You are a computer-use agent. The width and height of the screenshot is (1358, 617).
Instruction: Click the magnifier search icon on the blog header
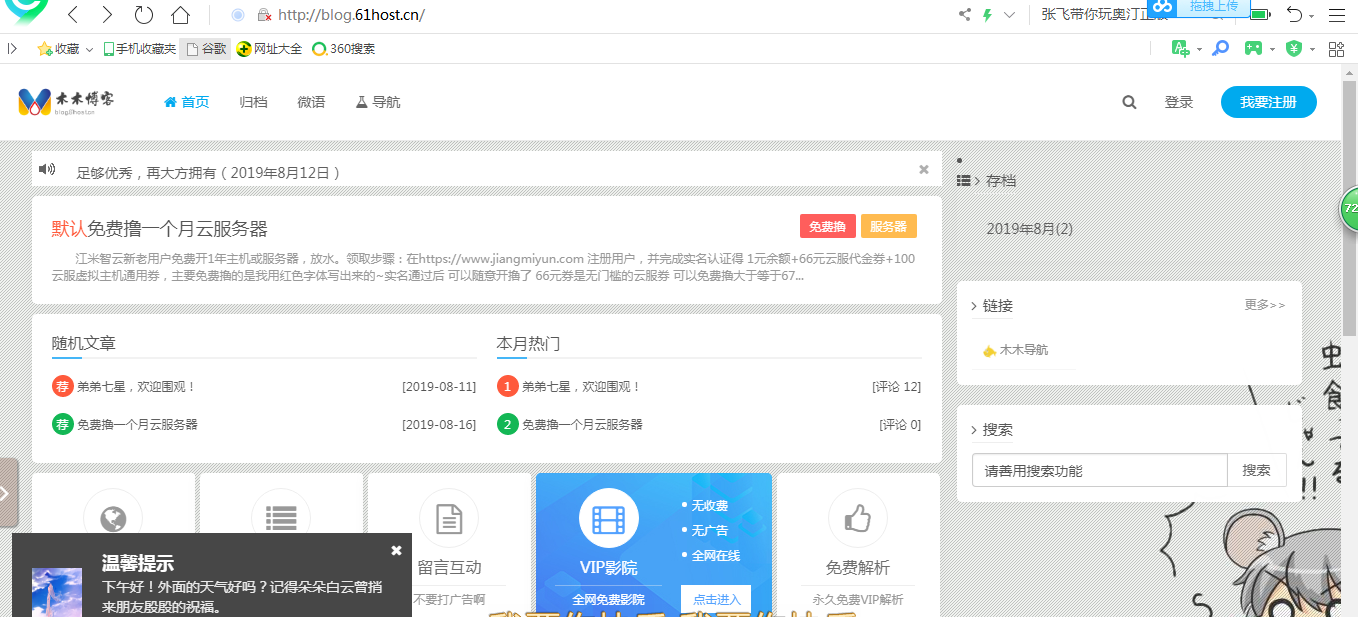click(1128, 101)
